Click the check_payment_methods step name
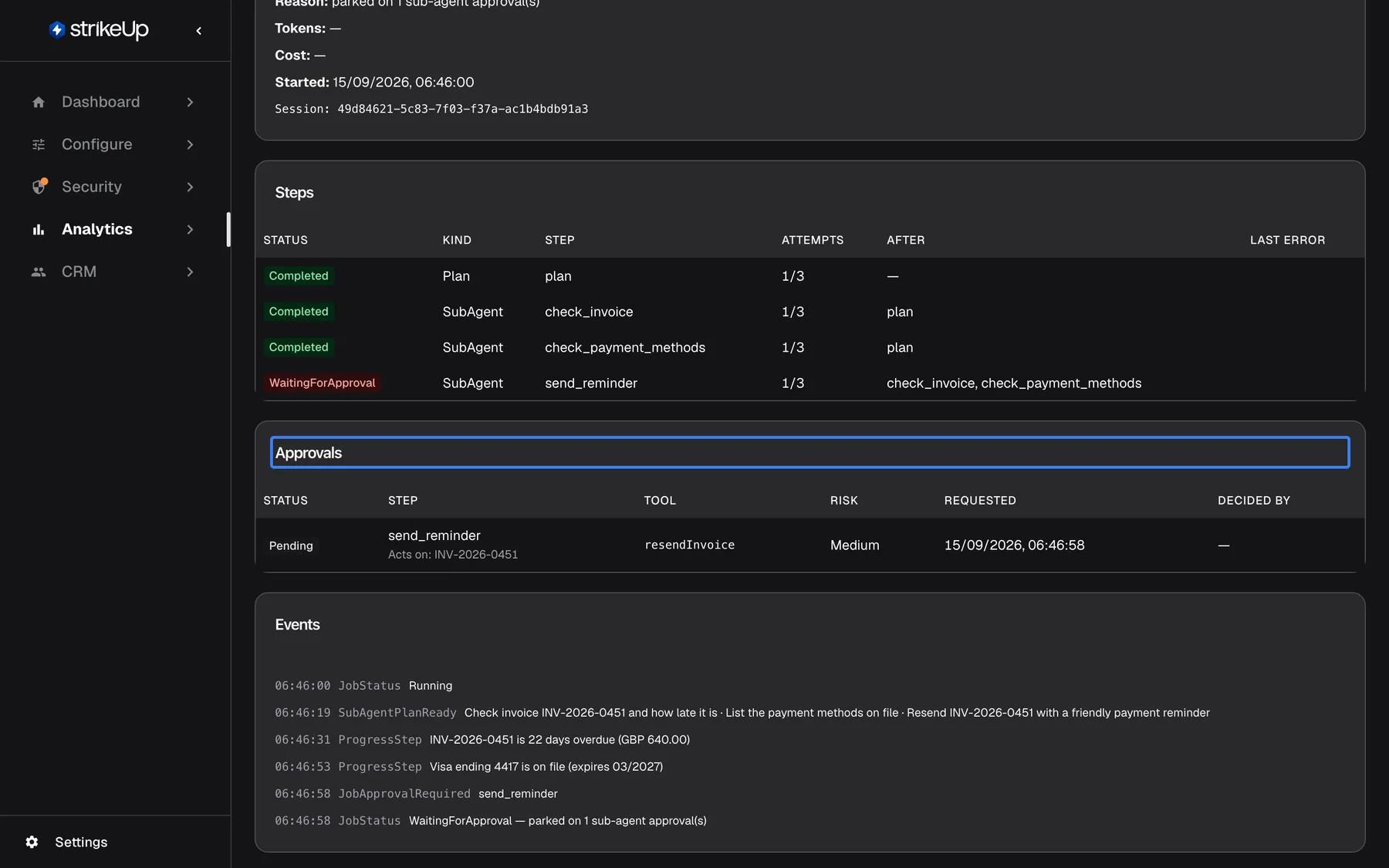Screen dimensions: 1389x868 pyautogui.click(x=624, y=347)
